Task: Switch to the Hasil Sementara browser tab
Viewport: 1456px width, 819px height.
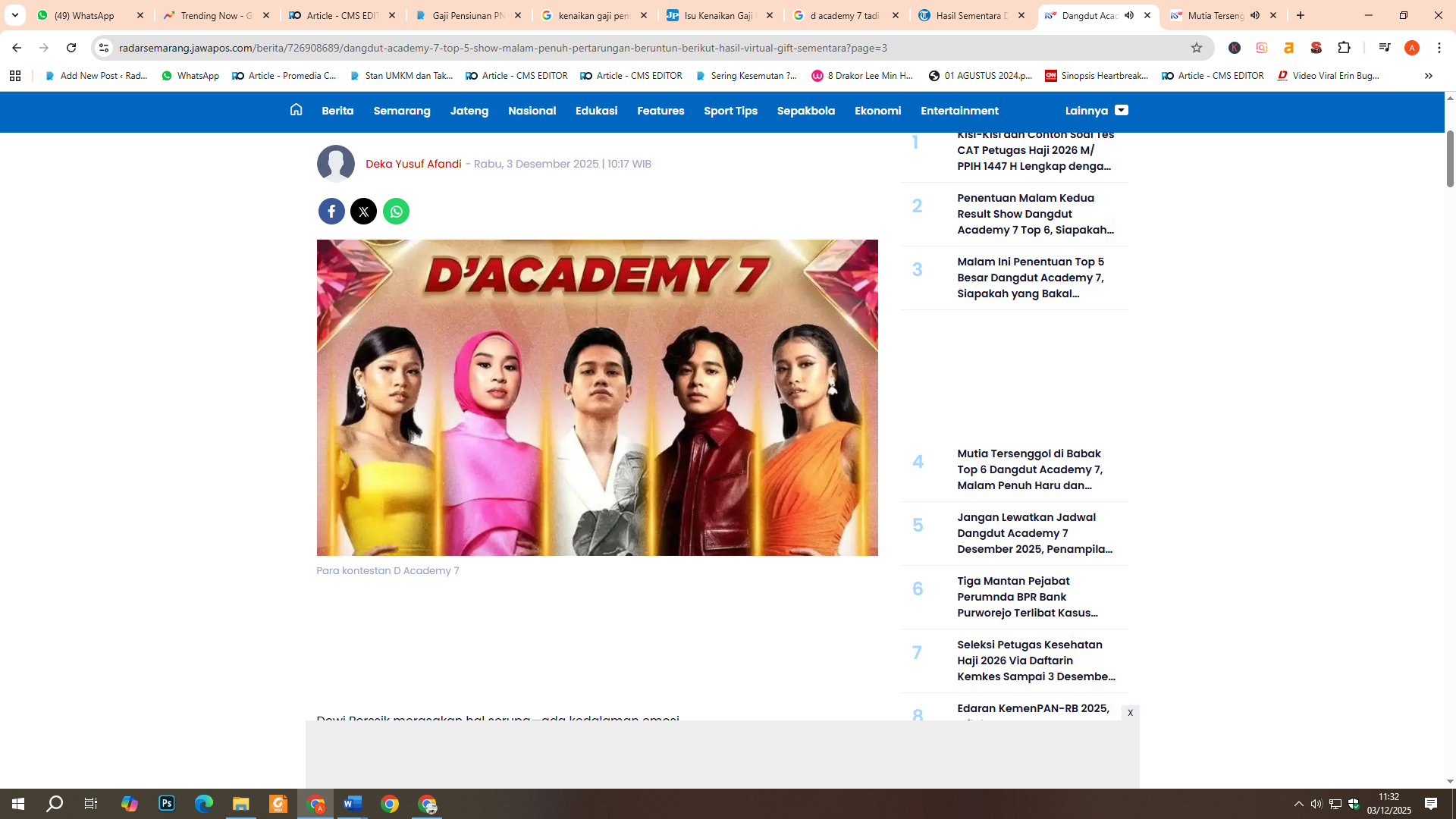Action: point(969,15)
